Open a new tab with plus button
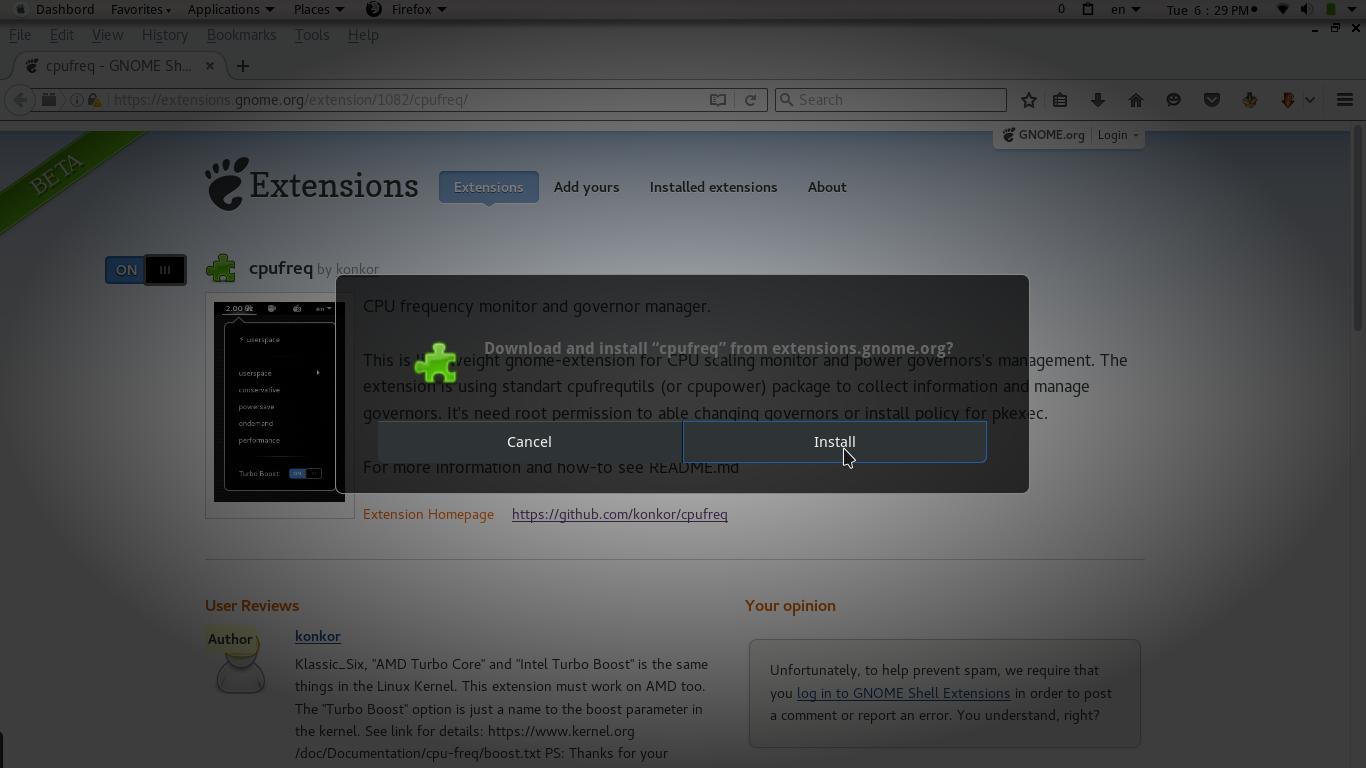This screenshot has width=1366, height=768. coord(242,66)
